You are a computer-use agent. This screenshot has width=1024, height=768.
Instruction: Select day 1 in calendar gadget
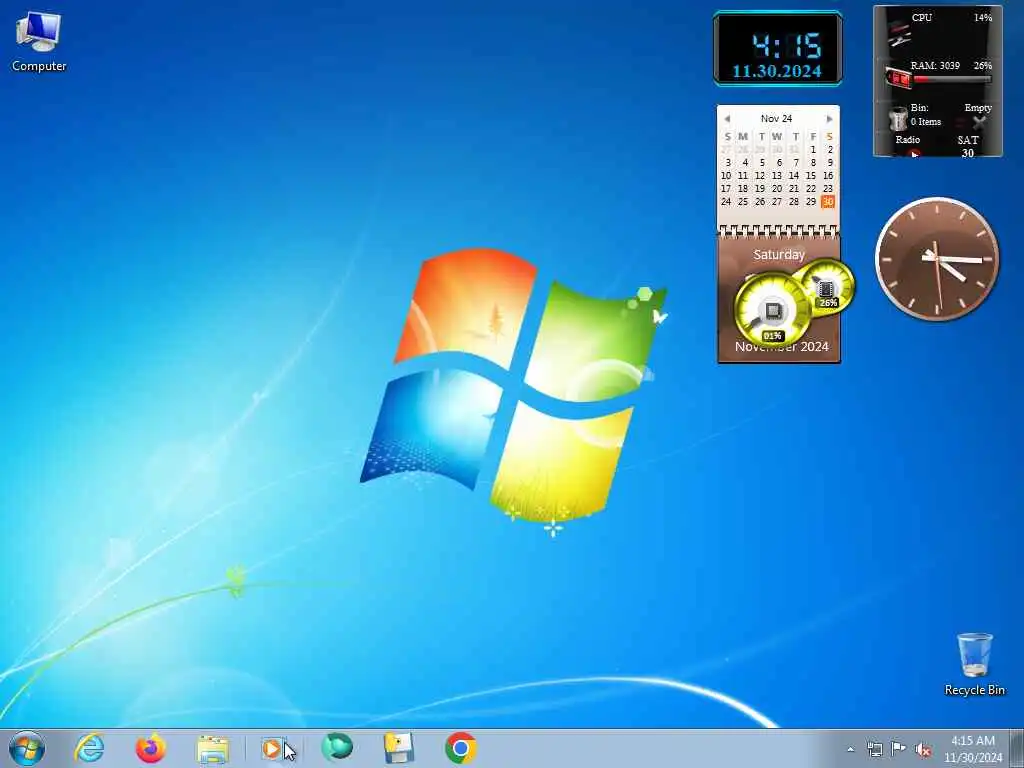pyautogui.click(x=813, y=149)
